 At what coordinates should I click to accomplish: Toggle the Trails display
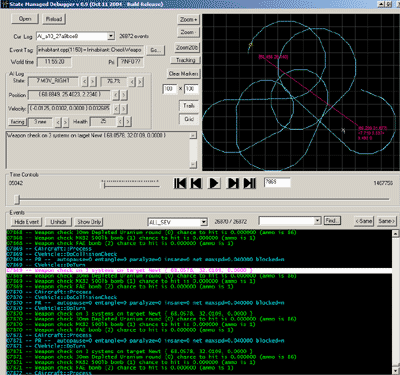[189, 106]
